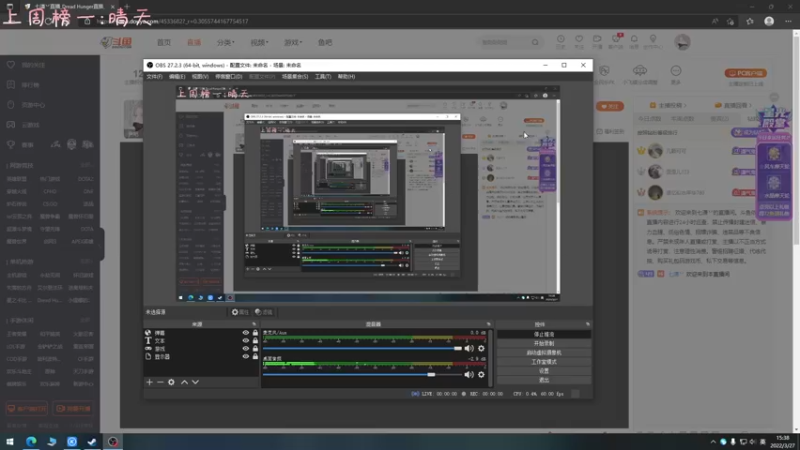Toggle visibility eye for the 显示器 source
The height and width of the screenshot is (450, 800).
point(246,357)
